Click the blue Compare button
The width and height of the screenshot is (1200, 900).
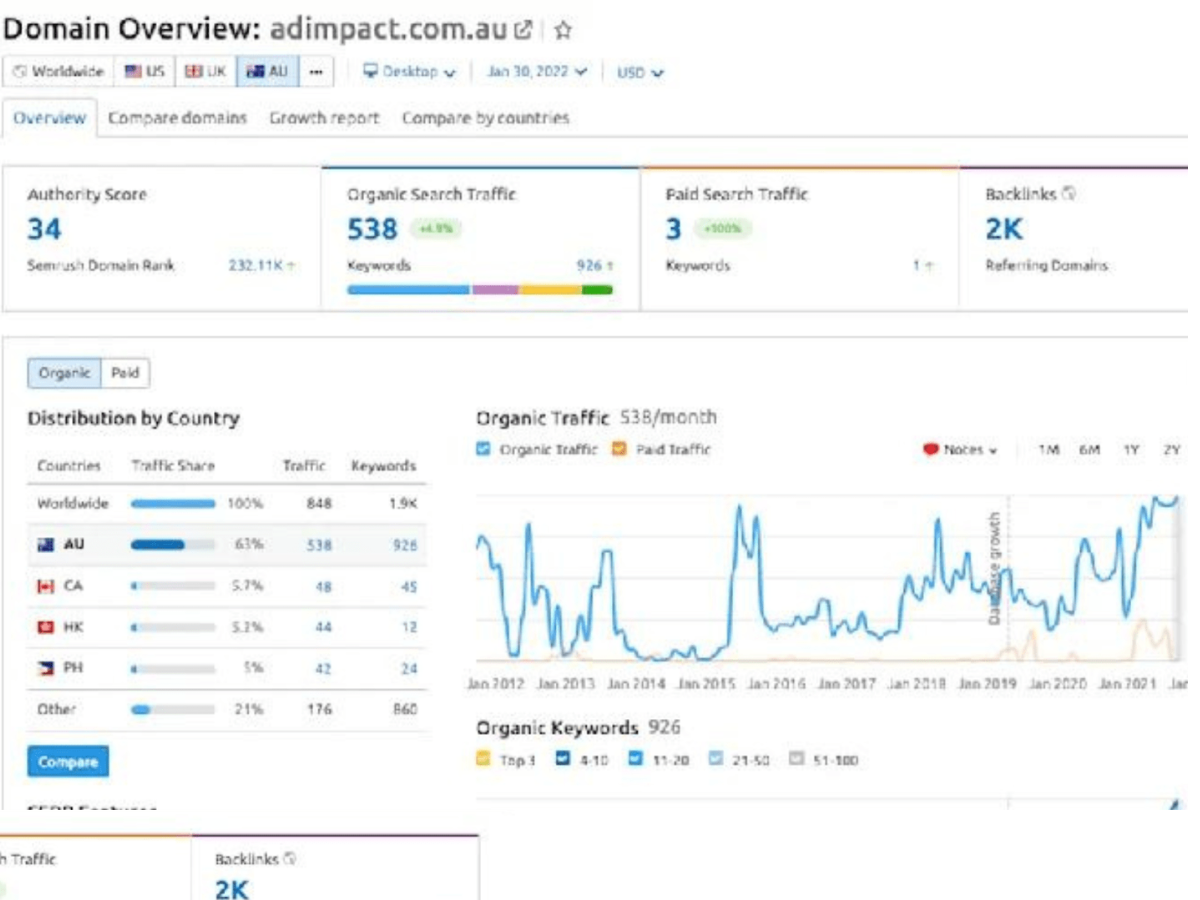pyautogui.click(x=68, y=762)
